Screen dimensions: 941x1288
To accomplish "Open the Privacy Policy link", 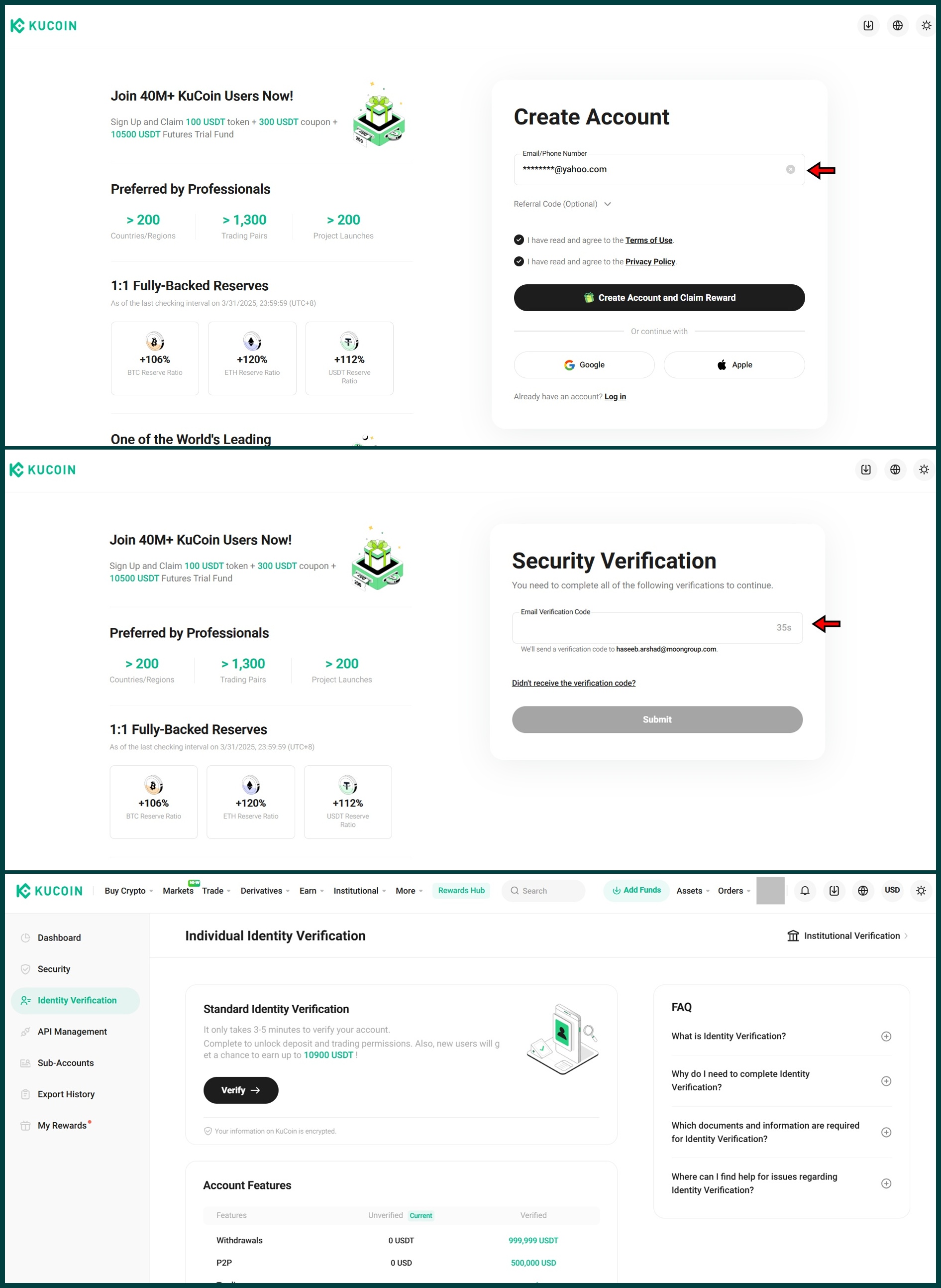I will pos(650,261).
